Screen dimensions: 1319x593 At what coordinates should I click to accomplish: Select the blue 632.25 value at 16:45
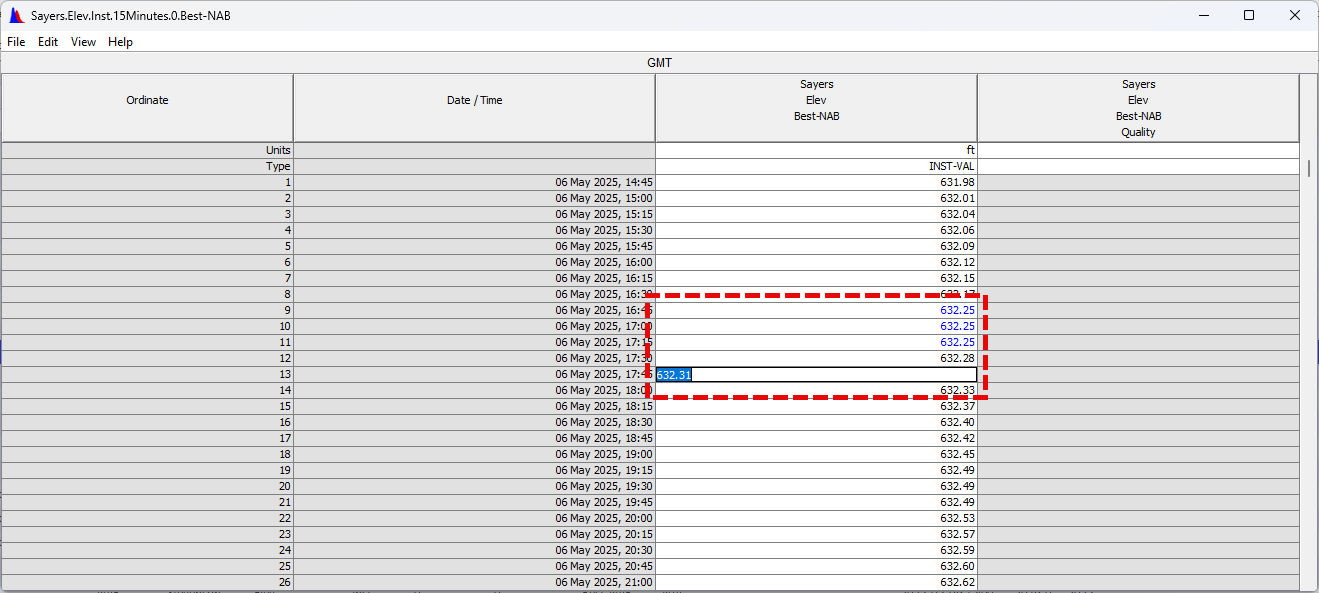pos(816,310)
